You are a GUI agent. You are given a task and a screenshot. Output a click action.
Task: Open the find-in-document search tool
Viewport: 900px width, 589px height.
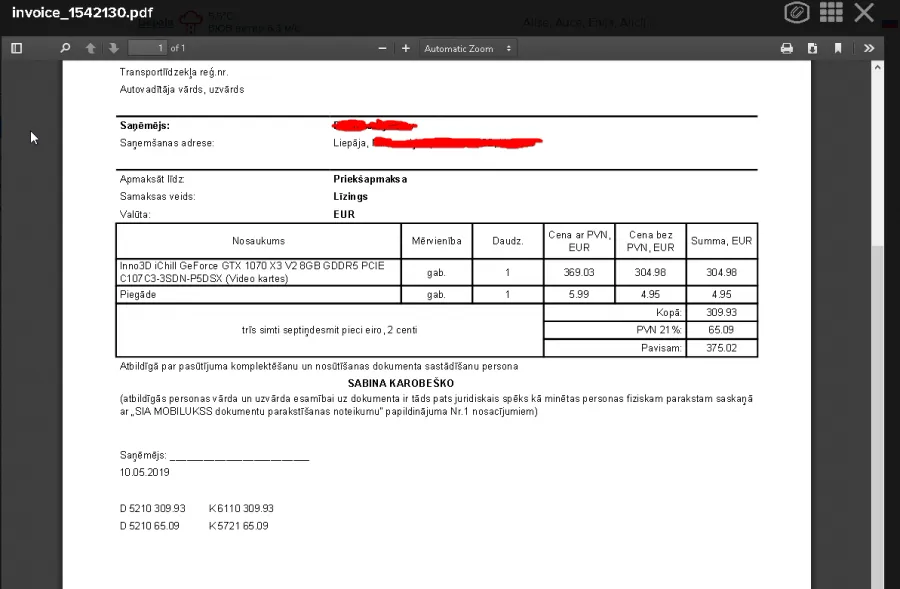[65, 48]
